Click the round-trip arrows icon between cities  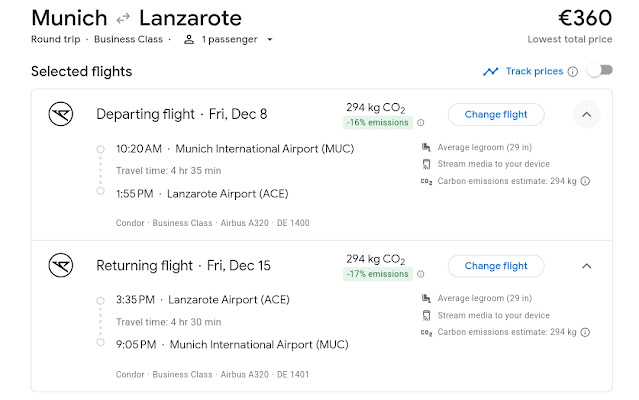[124, 18]
